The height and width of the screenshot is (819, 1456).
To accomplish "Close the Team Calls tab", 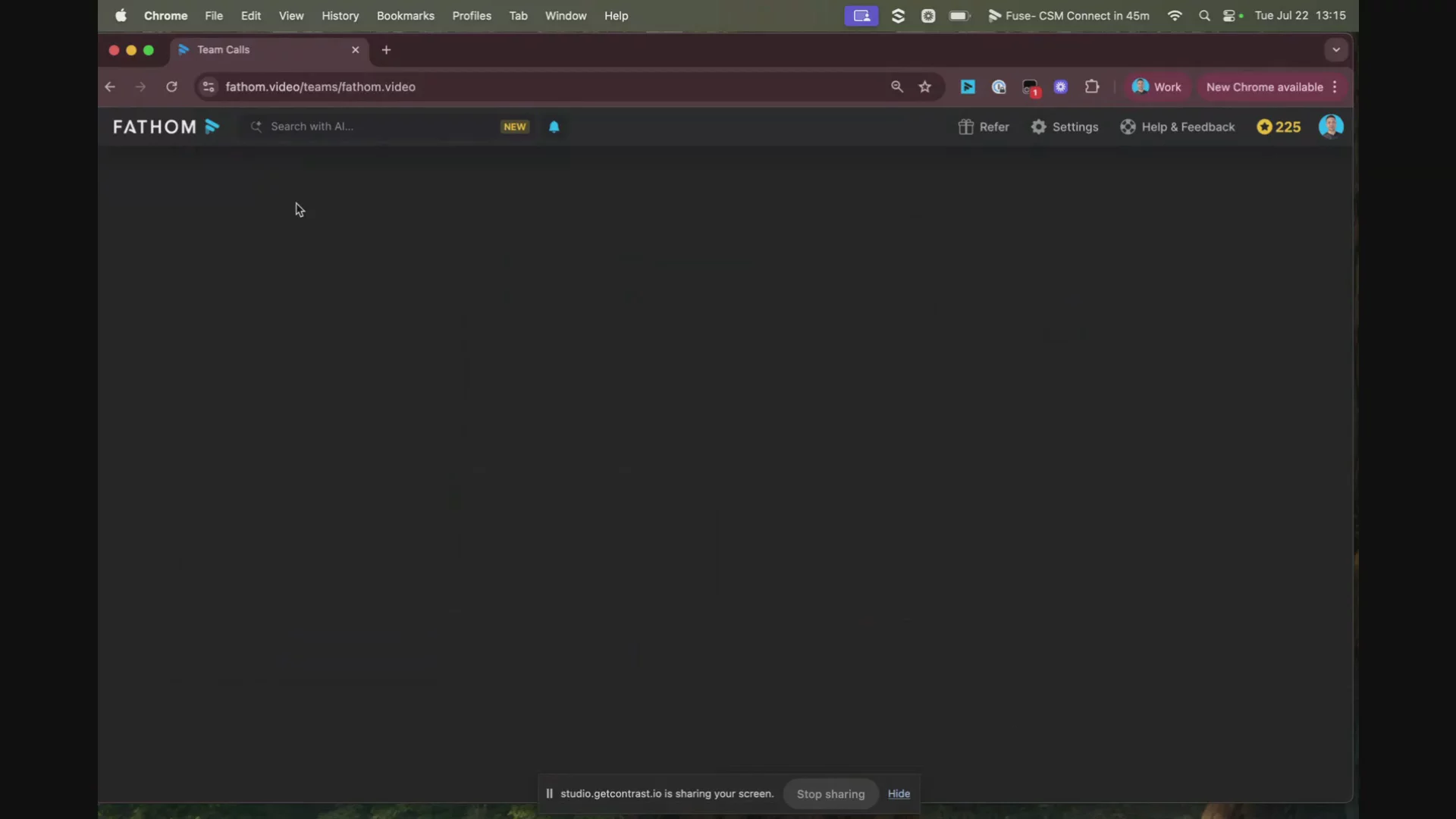I will (x=355, y=50).
